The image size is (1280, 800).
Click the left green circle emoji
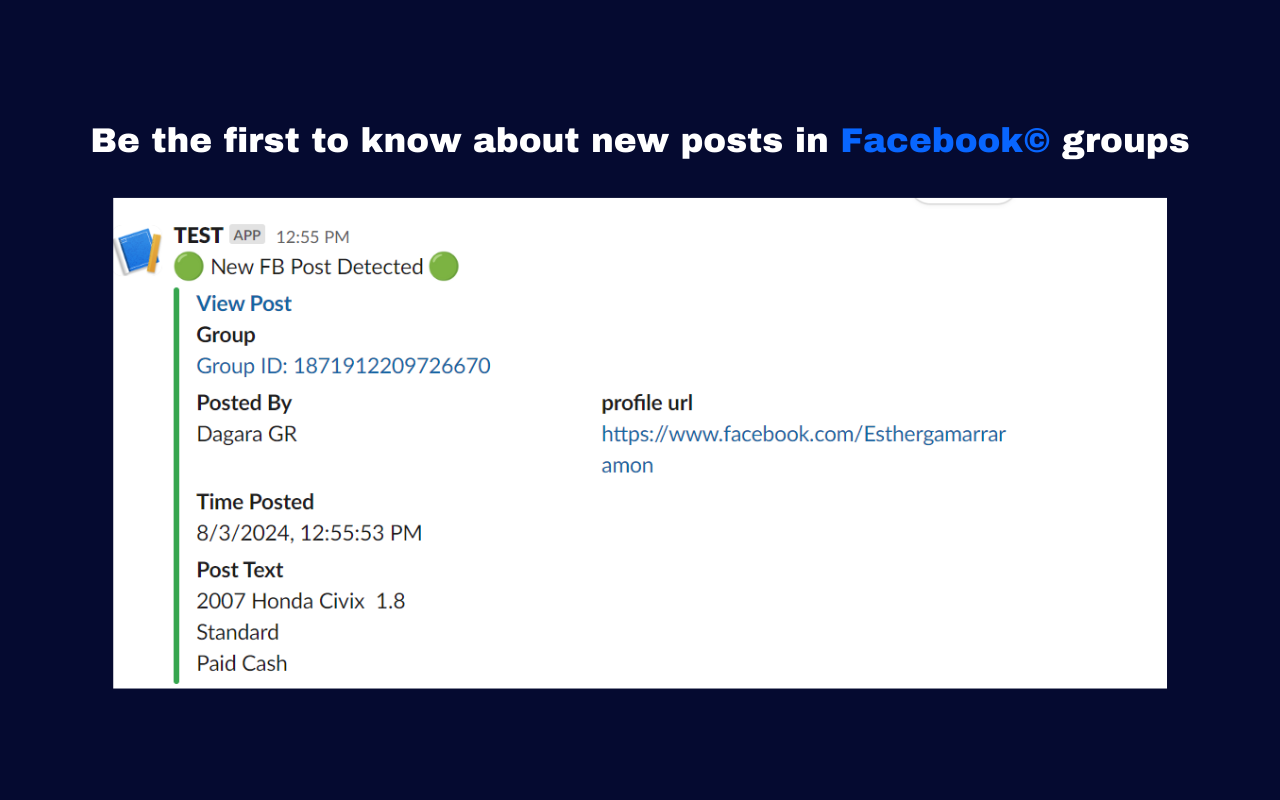point(189,267)
